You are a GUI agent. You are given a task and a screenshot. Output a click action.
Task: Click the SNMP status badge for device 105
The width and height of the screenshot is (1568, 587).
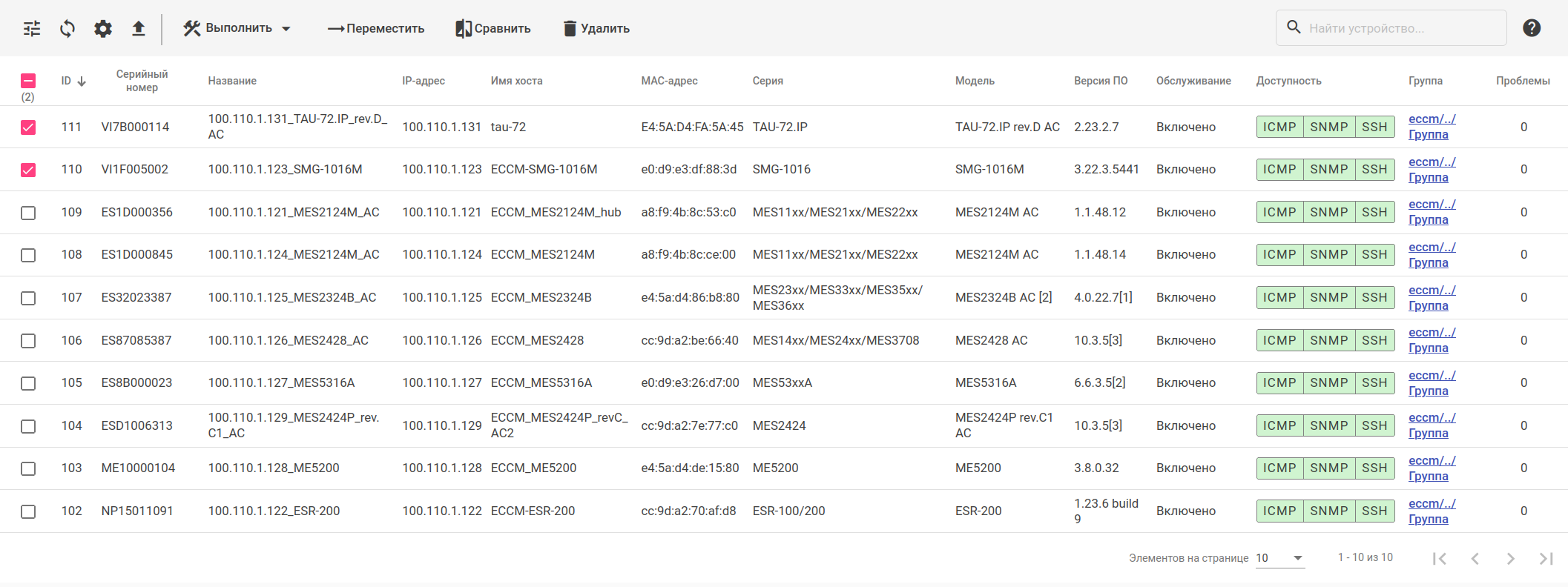point(1328,383)
